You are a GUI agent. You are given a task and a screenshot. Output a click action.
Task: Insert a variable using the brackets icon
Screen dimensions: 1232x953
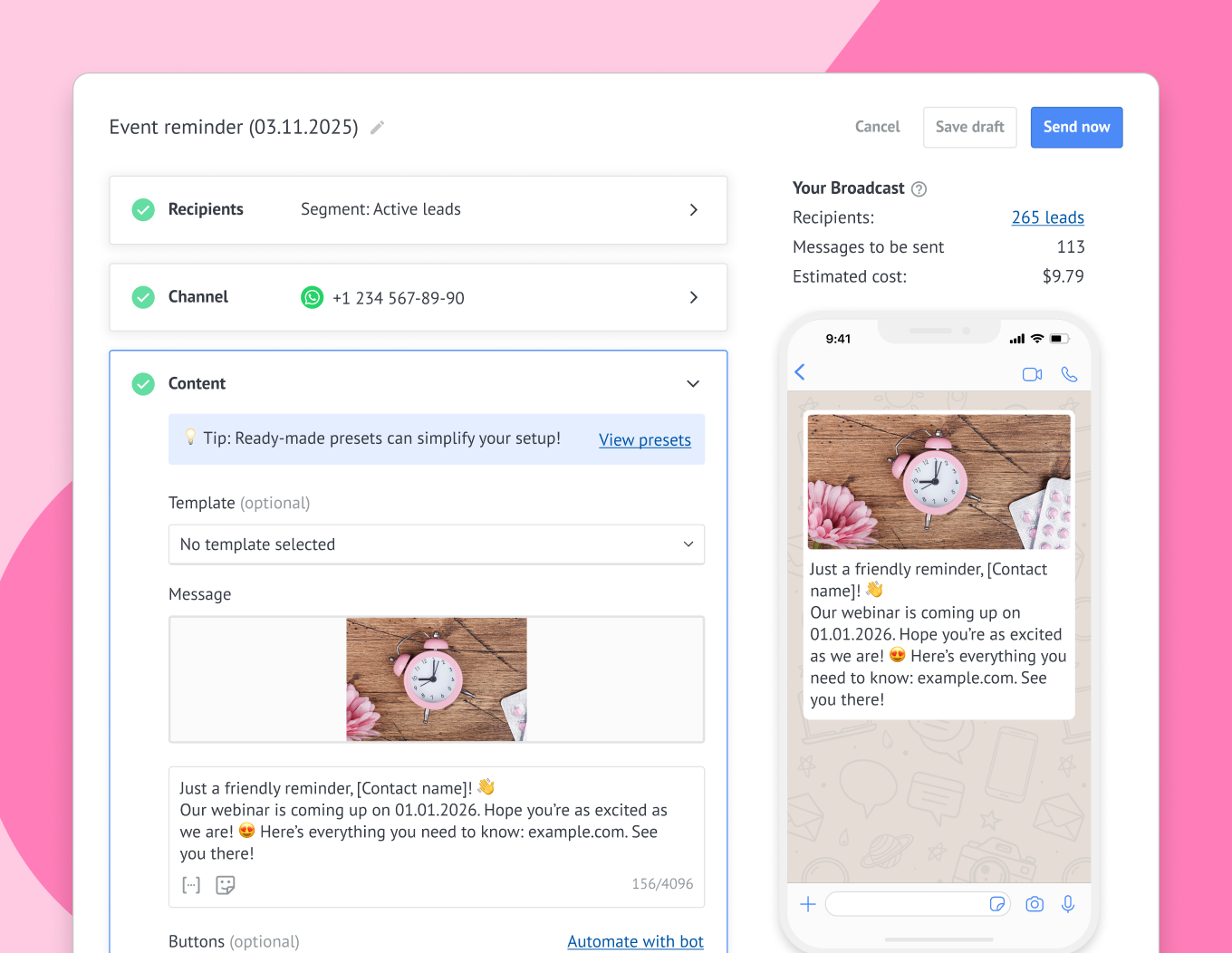191,885
